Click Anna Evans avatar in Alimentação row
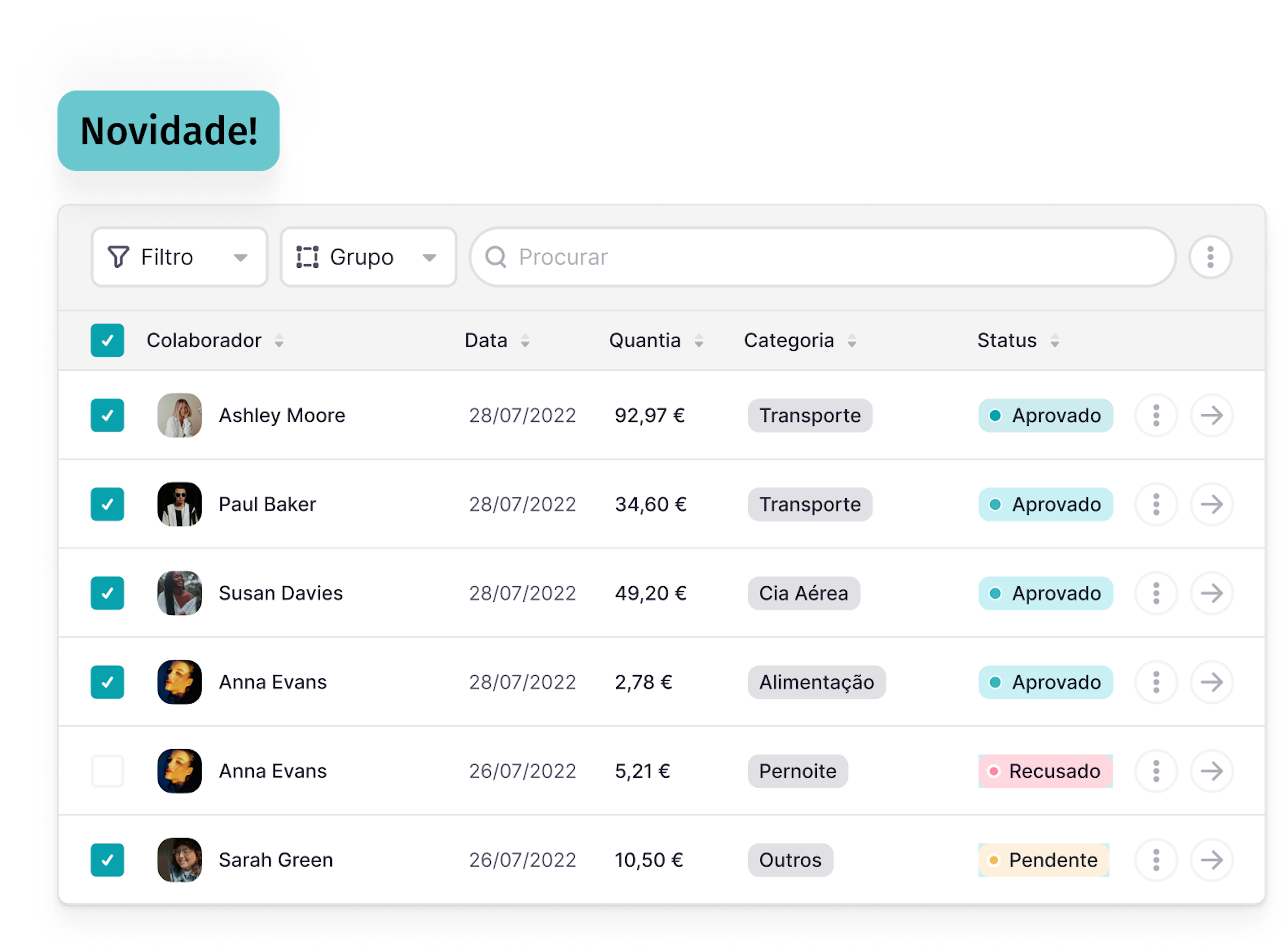The image size is (1288, 946). [179, 681]
